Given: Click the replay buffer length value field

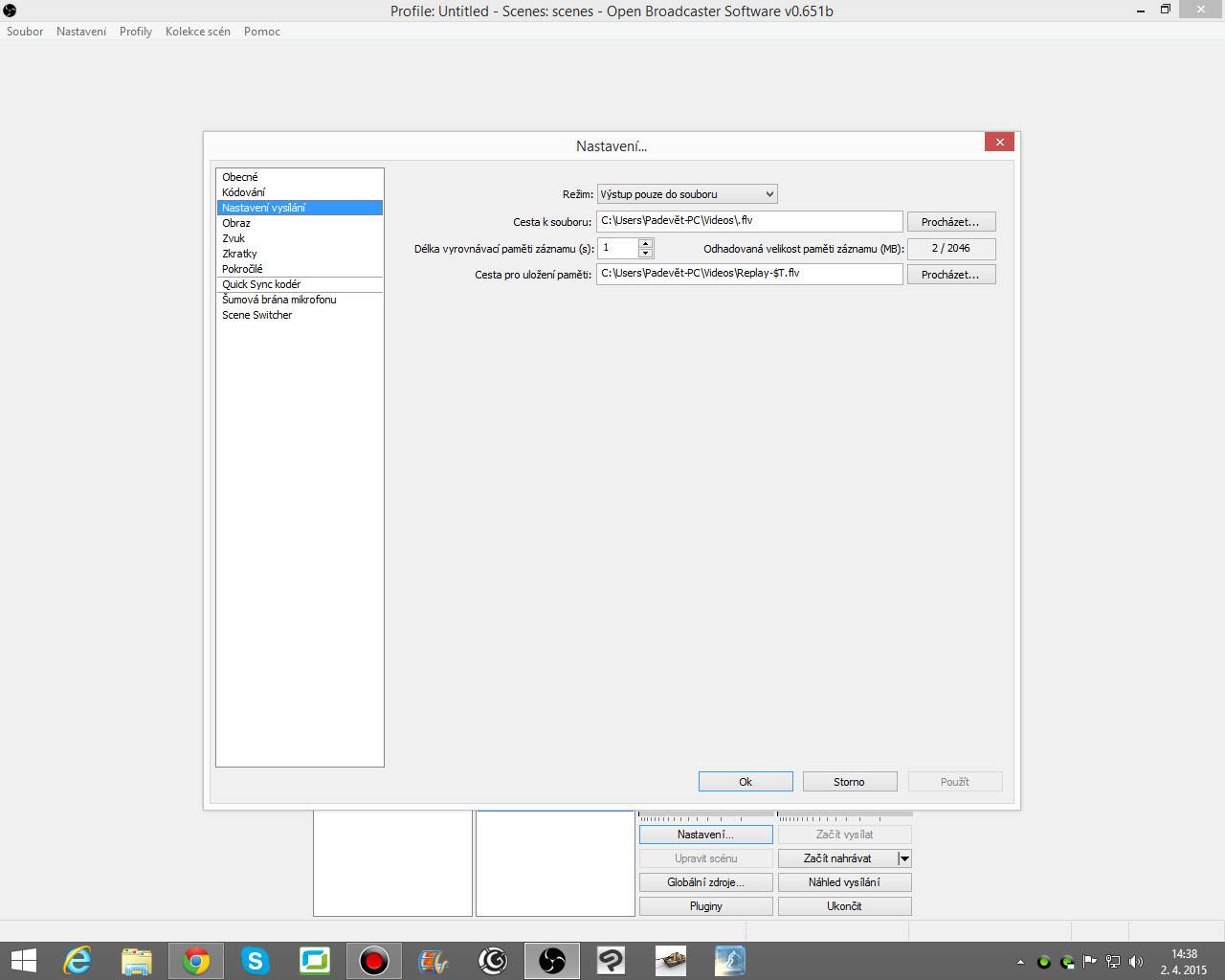Looking at the screenshot, I should click(617, 248).
